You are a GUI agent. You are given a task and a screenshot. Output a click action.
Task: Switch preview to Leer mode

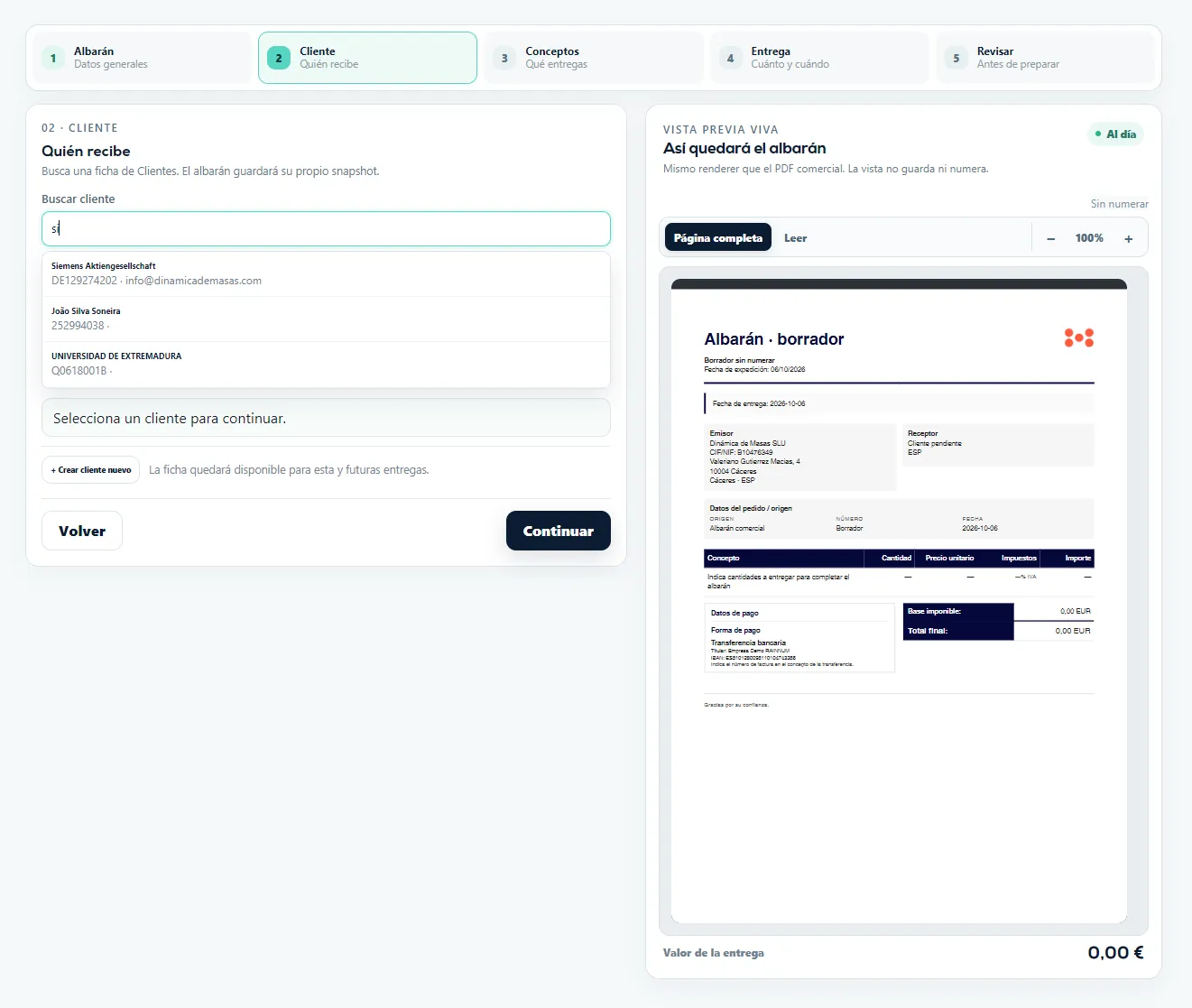pos(795,238)
